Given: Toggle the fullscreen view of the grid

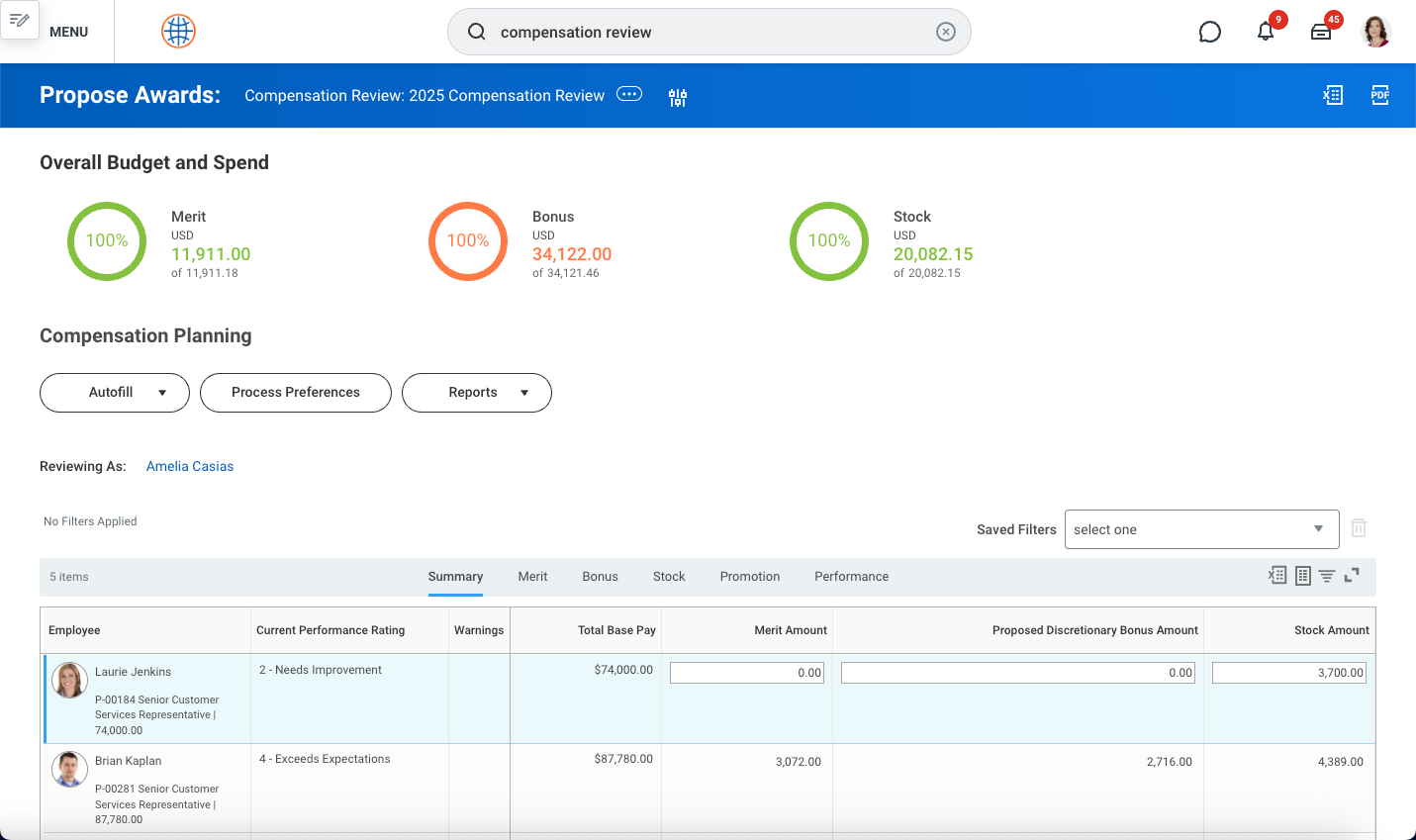Looking at the screenshot, I should click(x=1352, y=575).
